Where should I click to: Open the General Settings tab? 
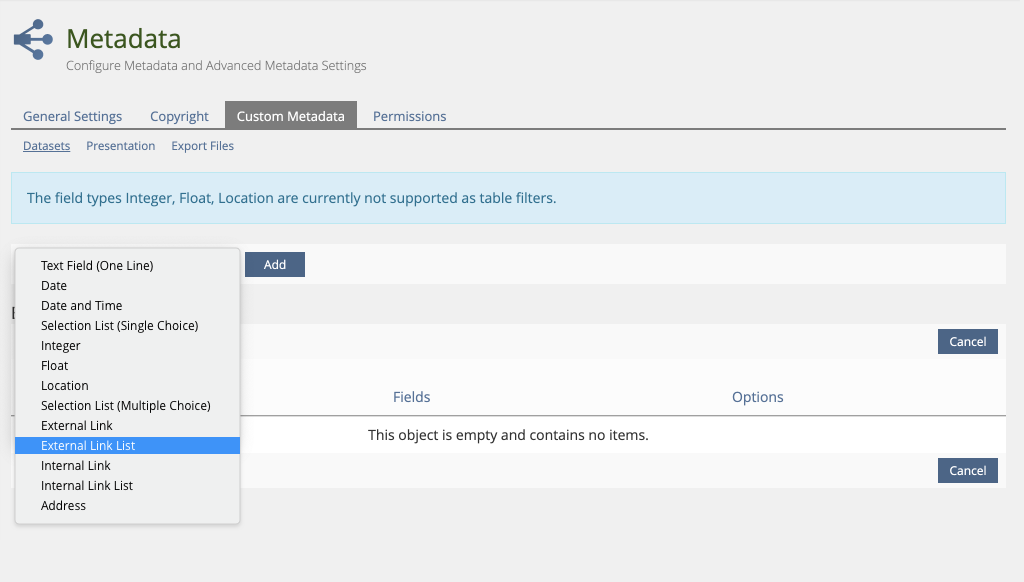click(72, 116)
